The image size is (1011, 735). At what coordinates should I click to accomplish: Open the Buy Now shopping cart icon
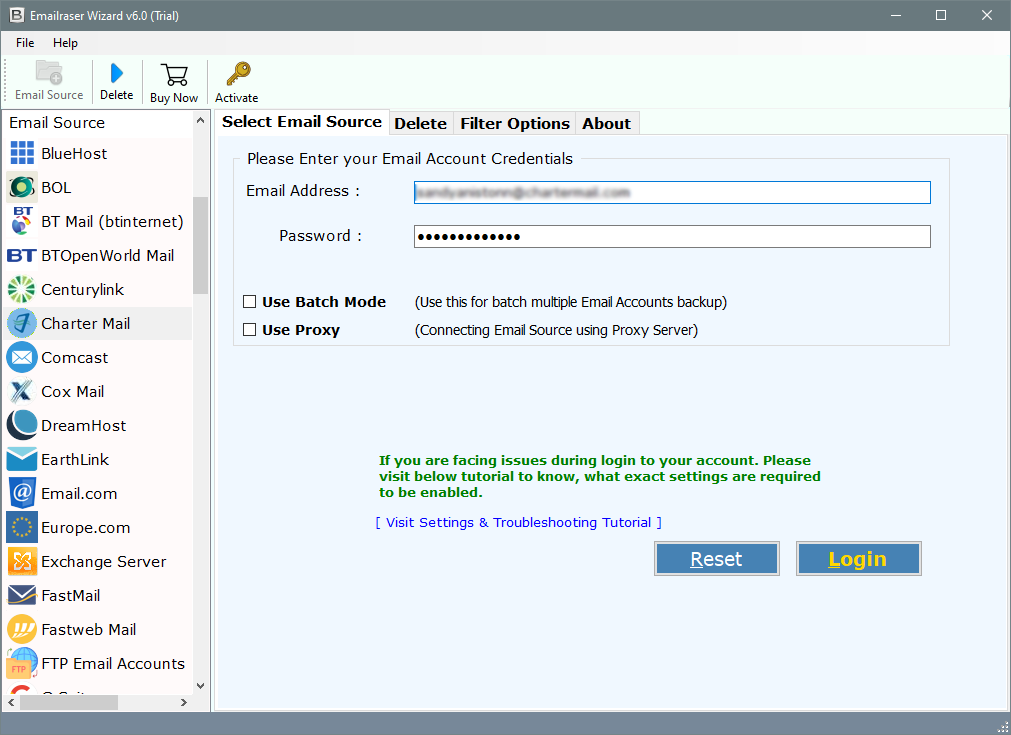click(x=174, y=75)
